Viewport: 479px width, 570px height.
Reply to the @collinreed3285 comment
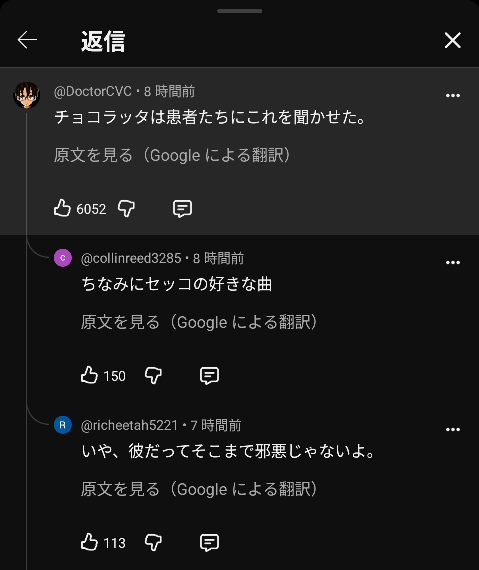tap(209, 376)
